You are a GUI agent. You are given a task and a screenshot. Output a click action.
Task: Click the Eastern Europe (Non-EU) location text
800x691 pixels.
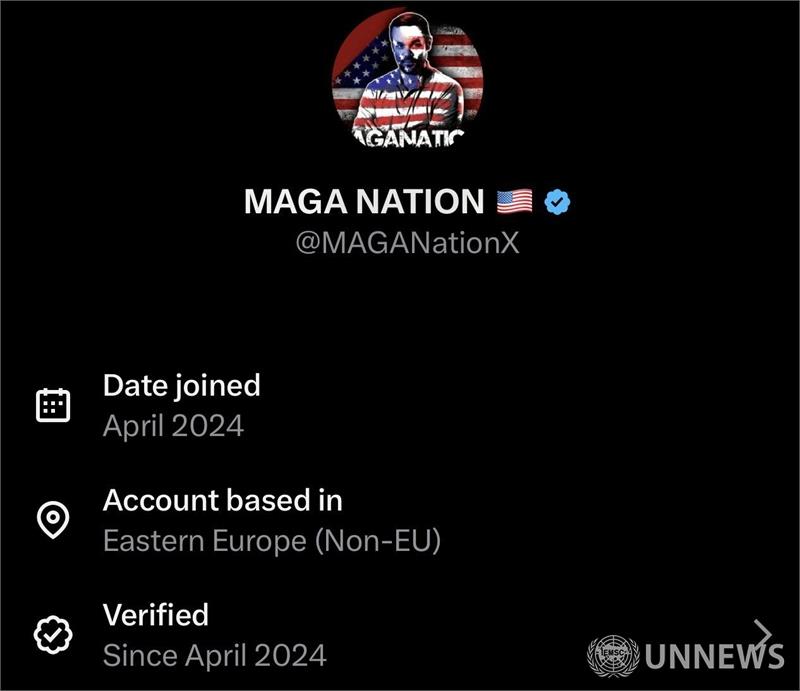click(272, 541)
